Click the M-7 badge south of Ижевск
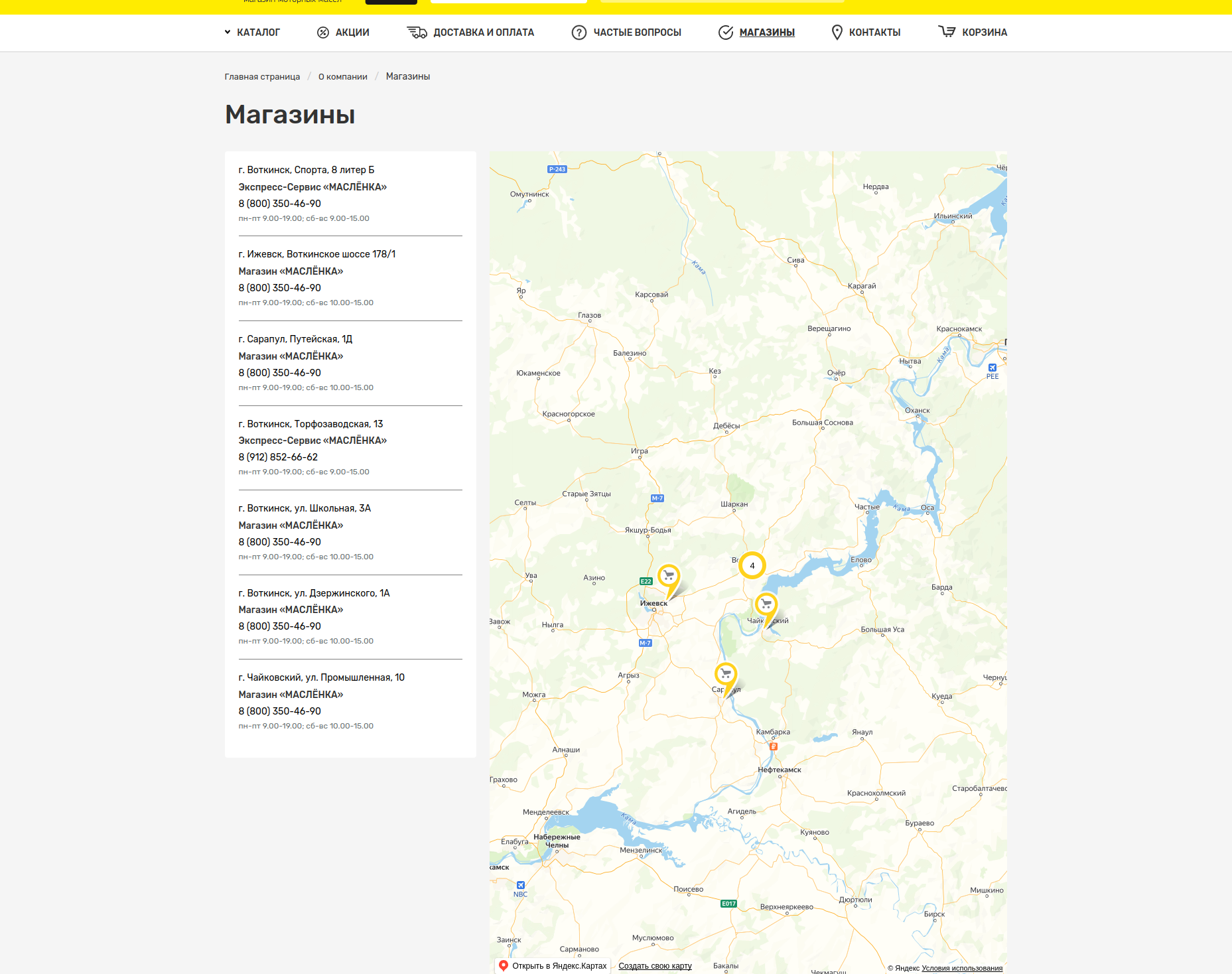This screenshot has width=1232, height=974. [645, 643]
